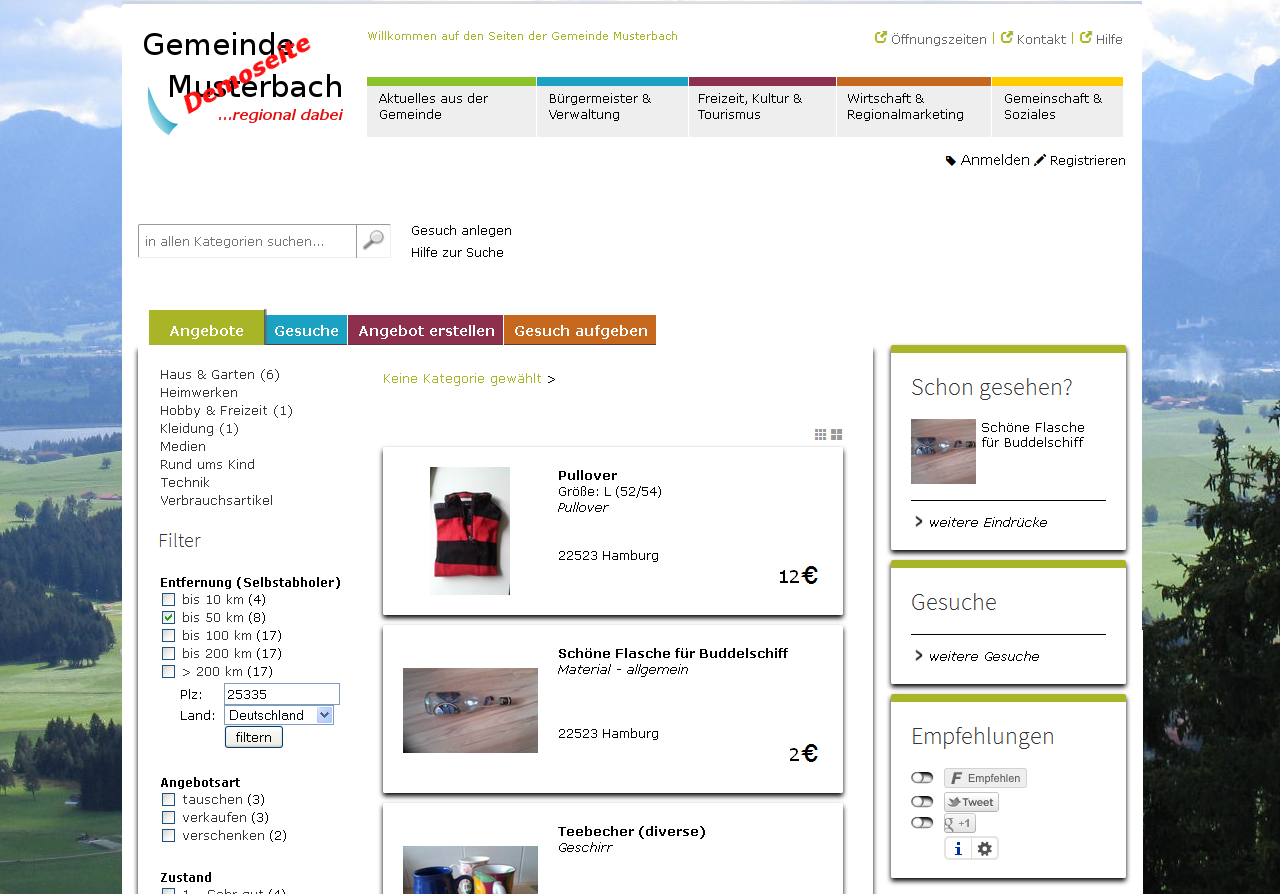Viewport: 1280px width, 894px height.
Task: Check the tauschen option
Action: (168, 800)
